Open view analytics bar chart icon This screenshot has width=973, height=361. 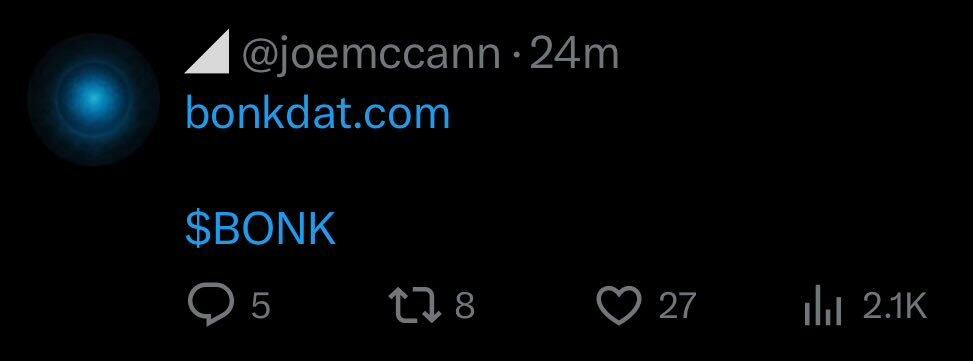tap(822, 305)
